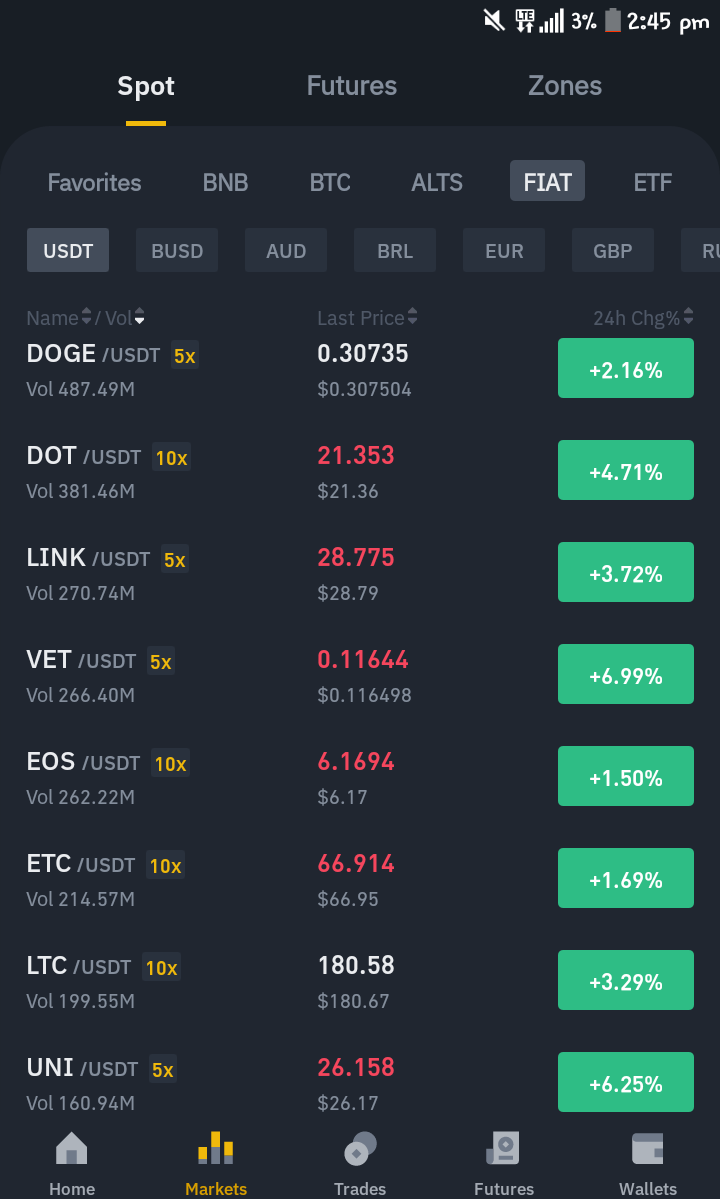This screenshot has height=1199, width=720.
Task: Tap the muted sound icon in status bar
Action: 495,20
